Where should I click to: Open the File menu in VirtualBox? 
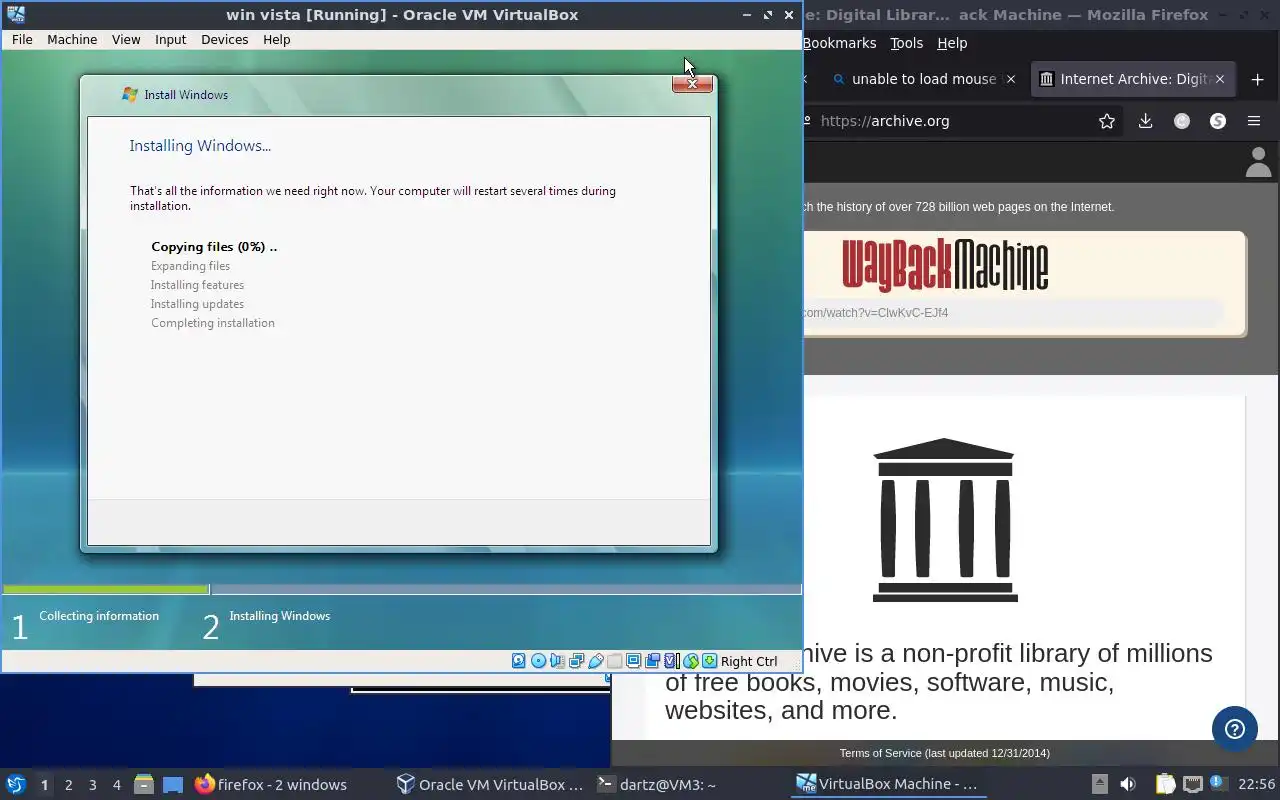coord(22,39)
